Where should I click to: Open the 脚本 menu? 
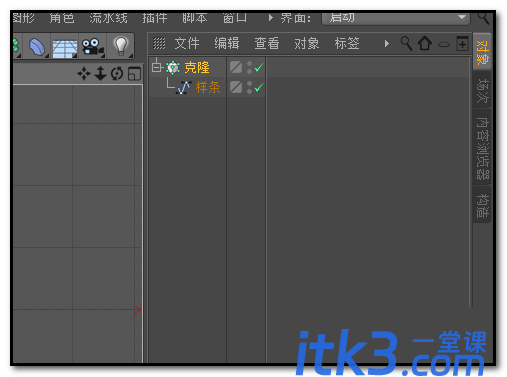[x=195, y=18]
